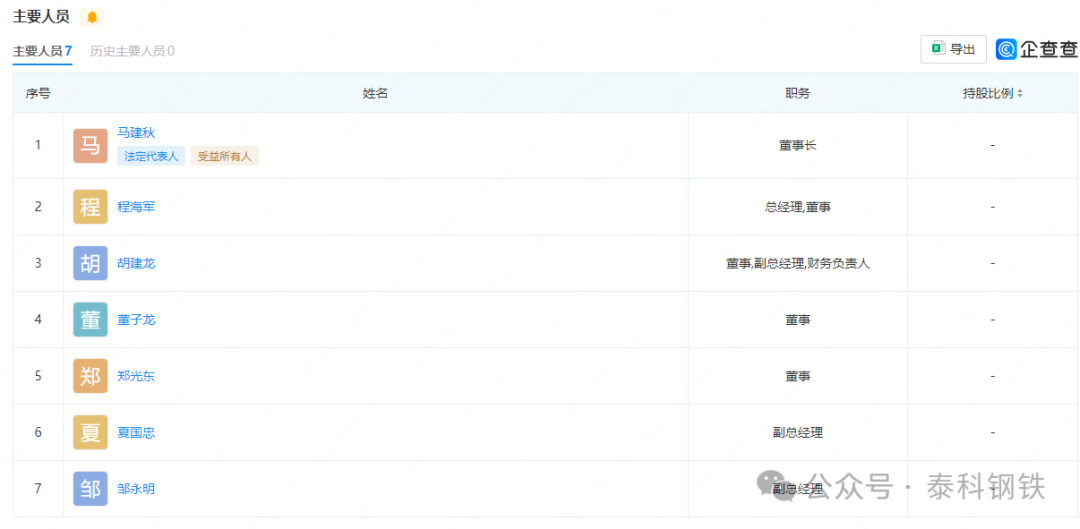Click the 主要人员 section heading
Image resolution: width=1080 pixels, height=529 pixels.
tap(41, 16)
